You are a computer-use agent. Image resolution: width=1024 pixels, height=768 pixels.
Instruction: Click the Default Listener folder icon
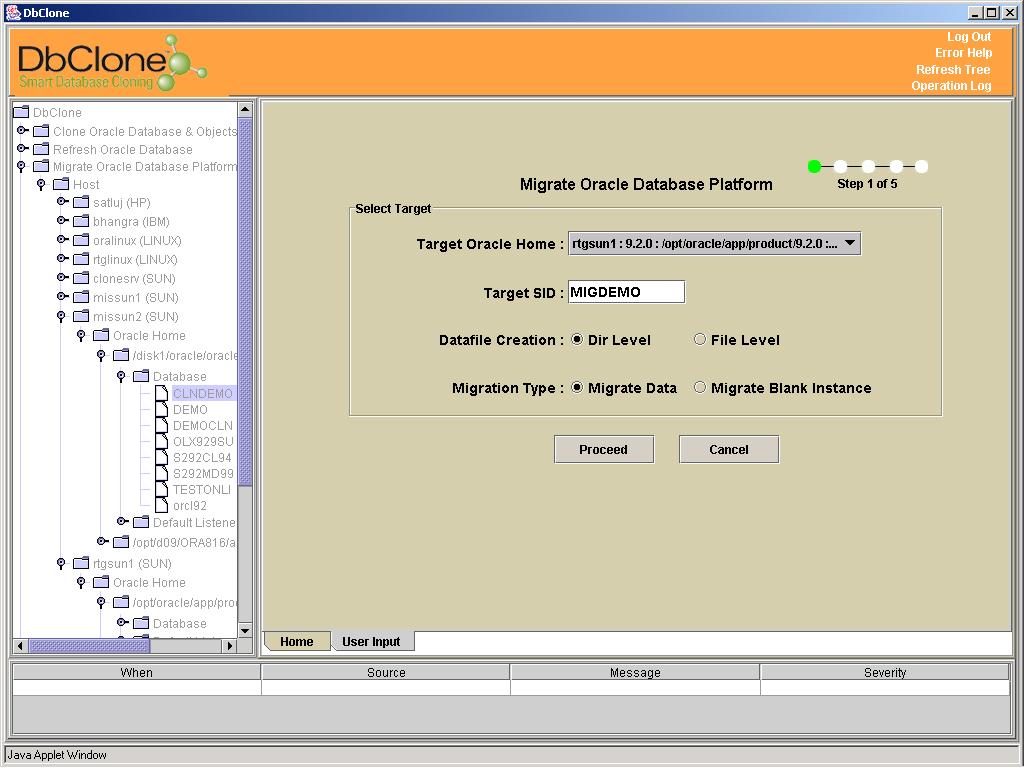141,522
